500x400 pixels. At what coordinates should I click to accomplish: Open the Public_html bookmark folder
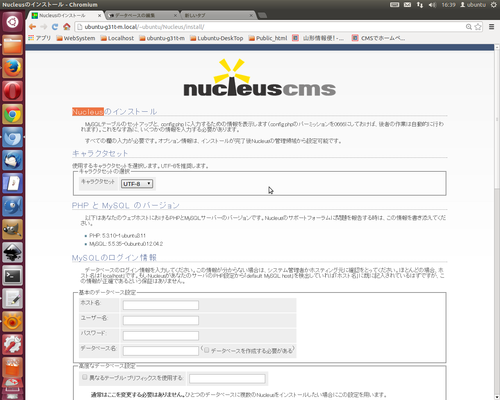pos(268,38)
